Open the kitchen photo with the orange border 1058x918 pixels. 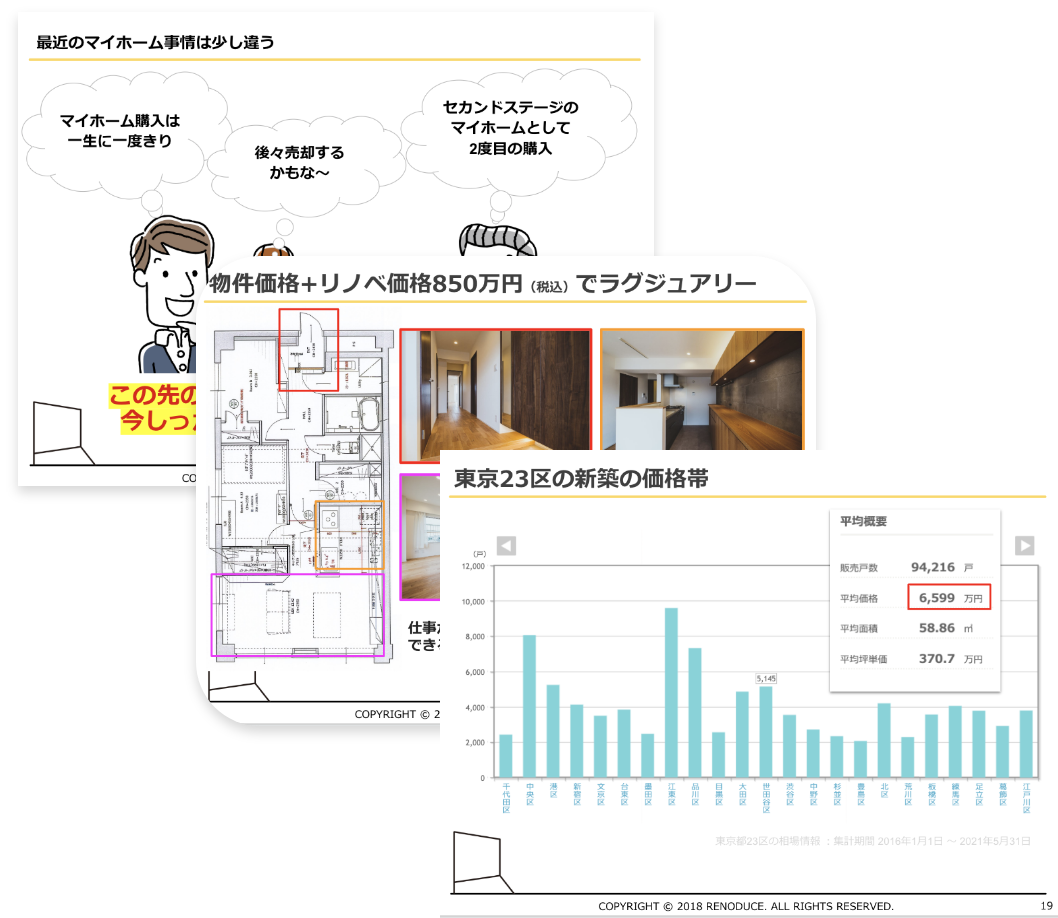pos(701,391)
